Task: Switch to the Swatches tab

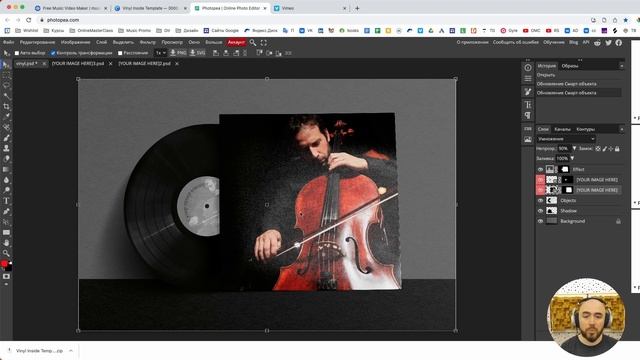Action: (x=570, y=66)
